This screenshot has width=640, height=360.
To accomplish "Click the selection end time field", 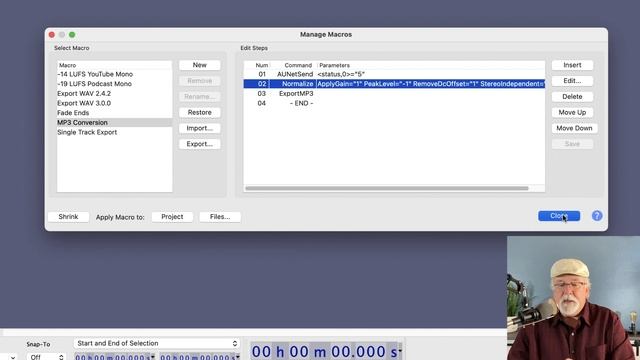I will [200, 357].
